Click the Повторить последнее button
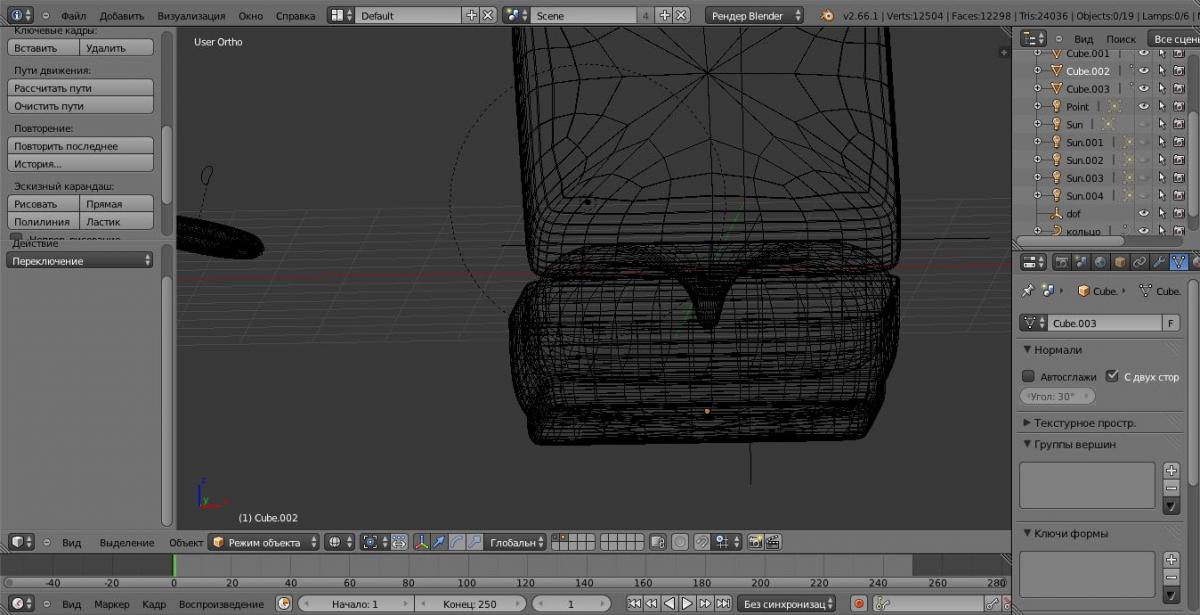This screenshot has height=615, width=1200. (x=81, y=146)
